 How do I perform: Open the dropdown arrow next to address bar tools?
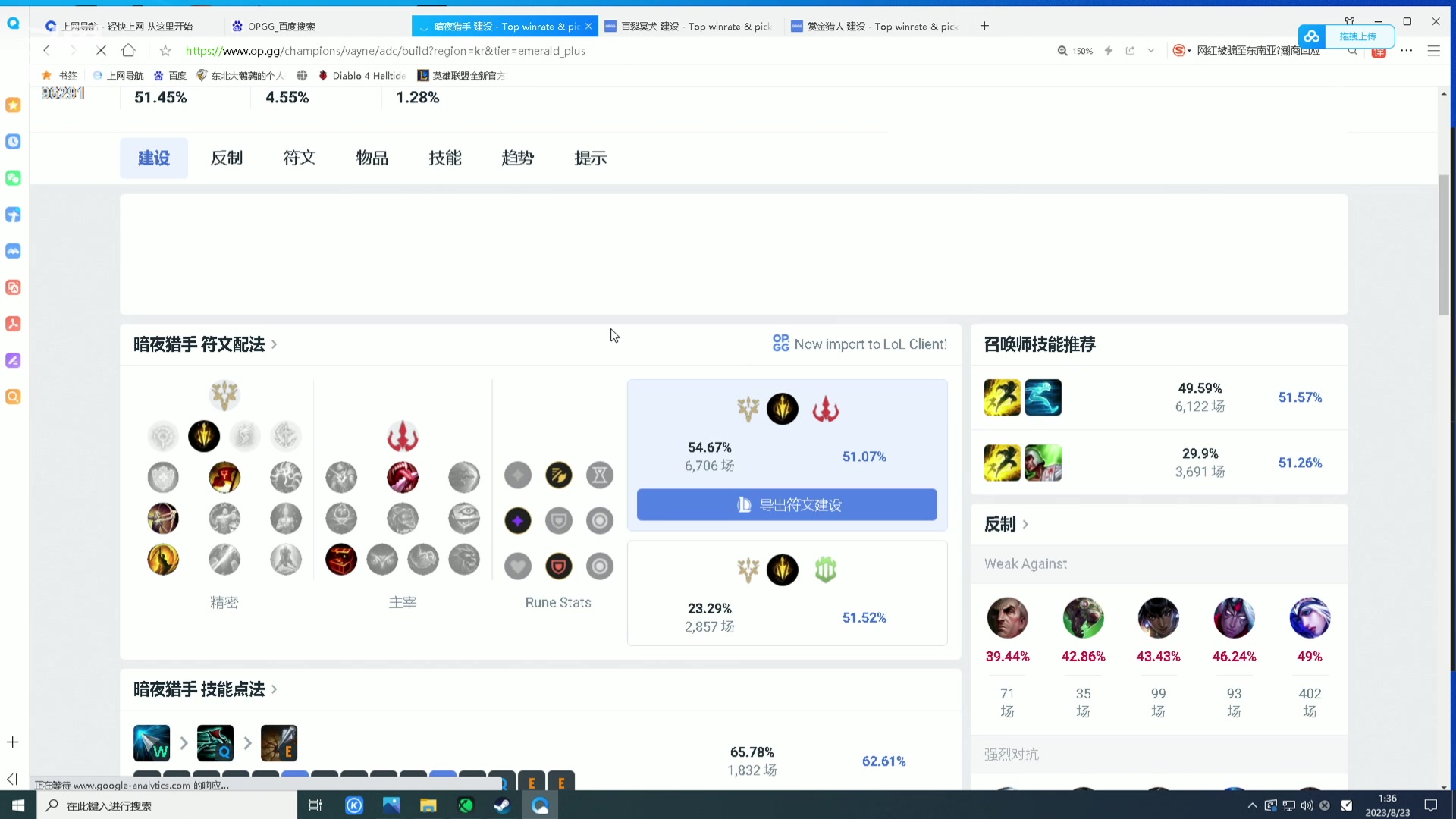[x=1151, y=51]
